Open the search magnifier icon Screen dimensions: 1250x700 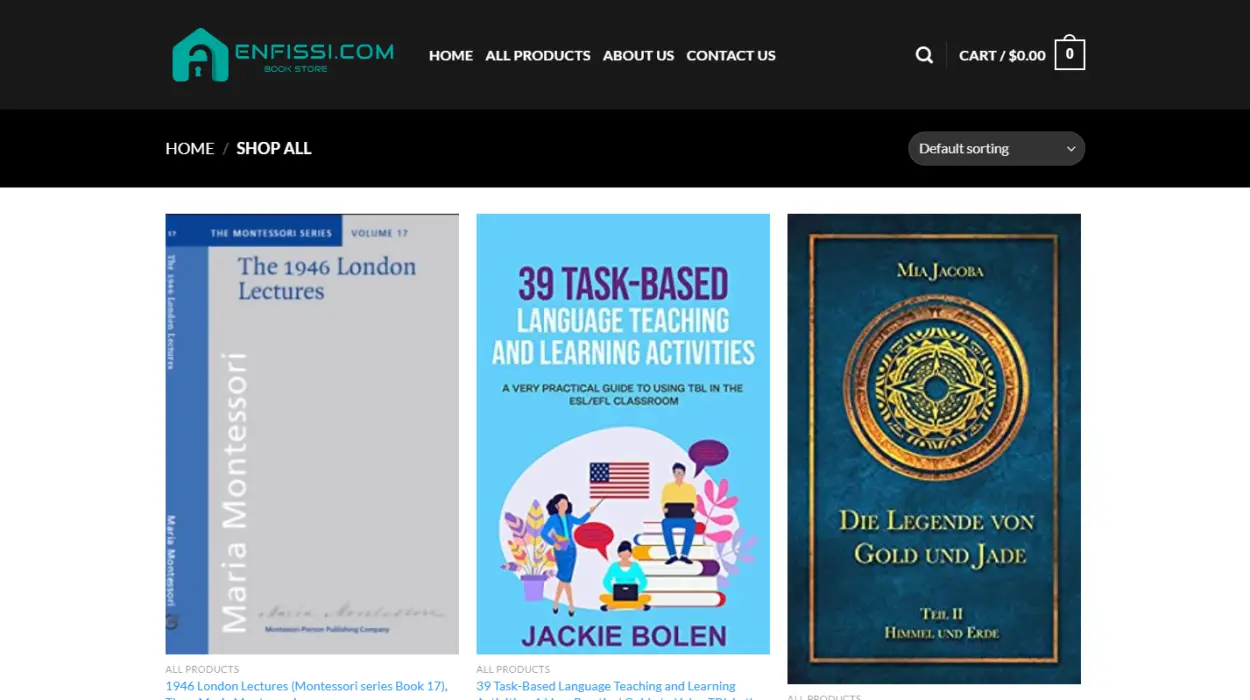924,55
